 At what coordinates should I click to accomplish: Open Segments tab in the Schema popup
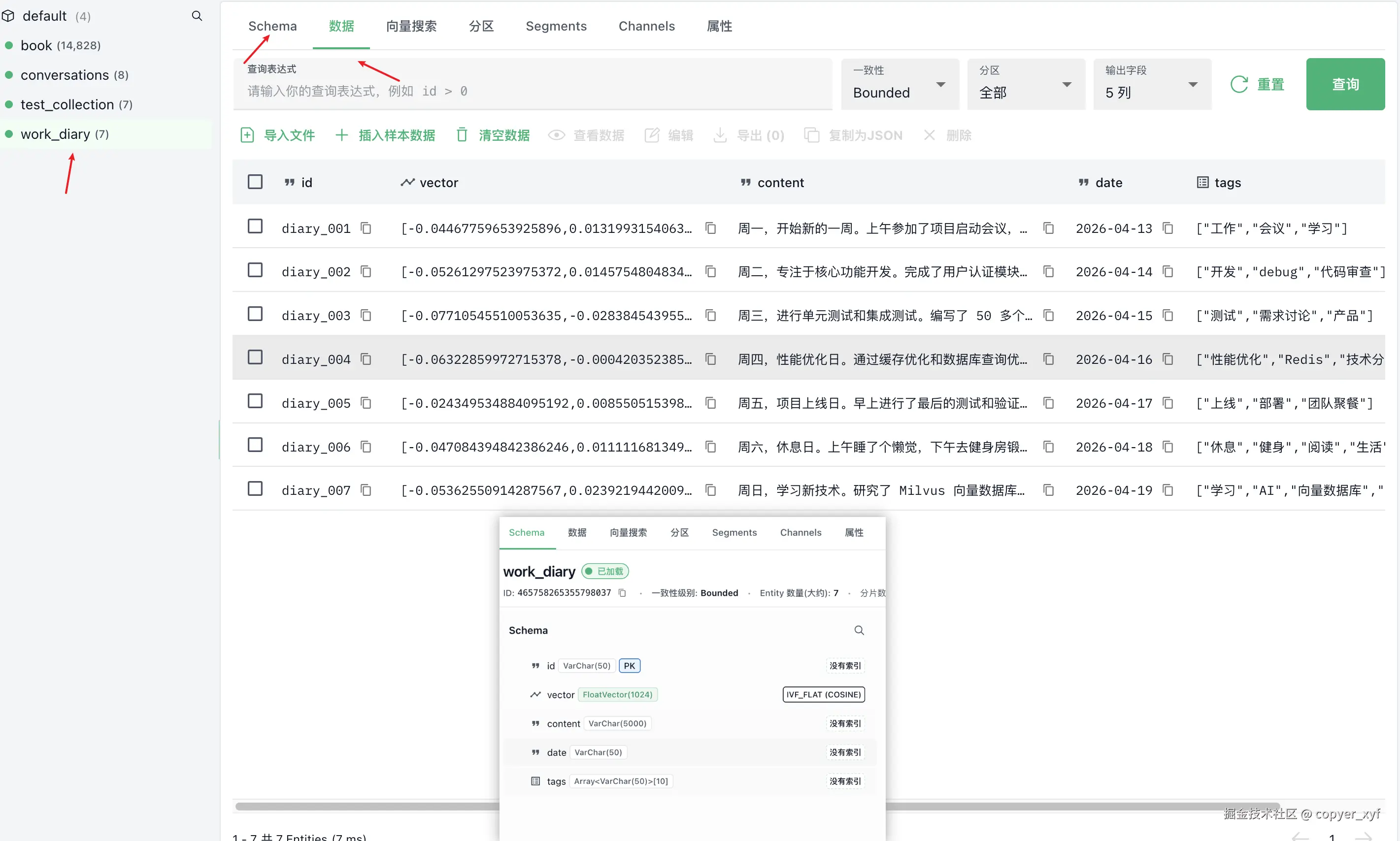(x=734, y=533)
